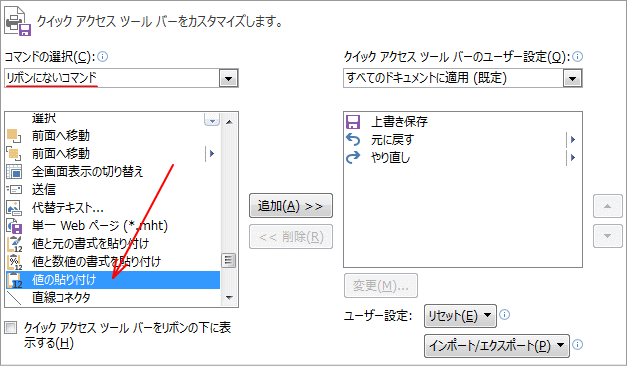Viewport: 627px width, 366px height.
Task: Click info icon beside リセット button
Action: tap(505, 315)
